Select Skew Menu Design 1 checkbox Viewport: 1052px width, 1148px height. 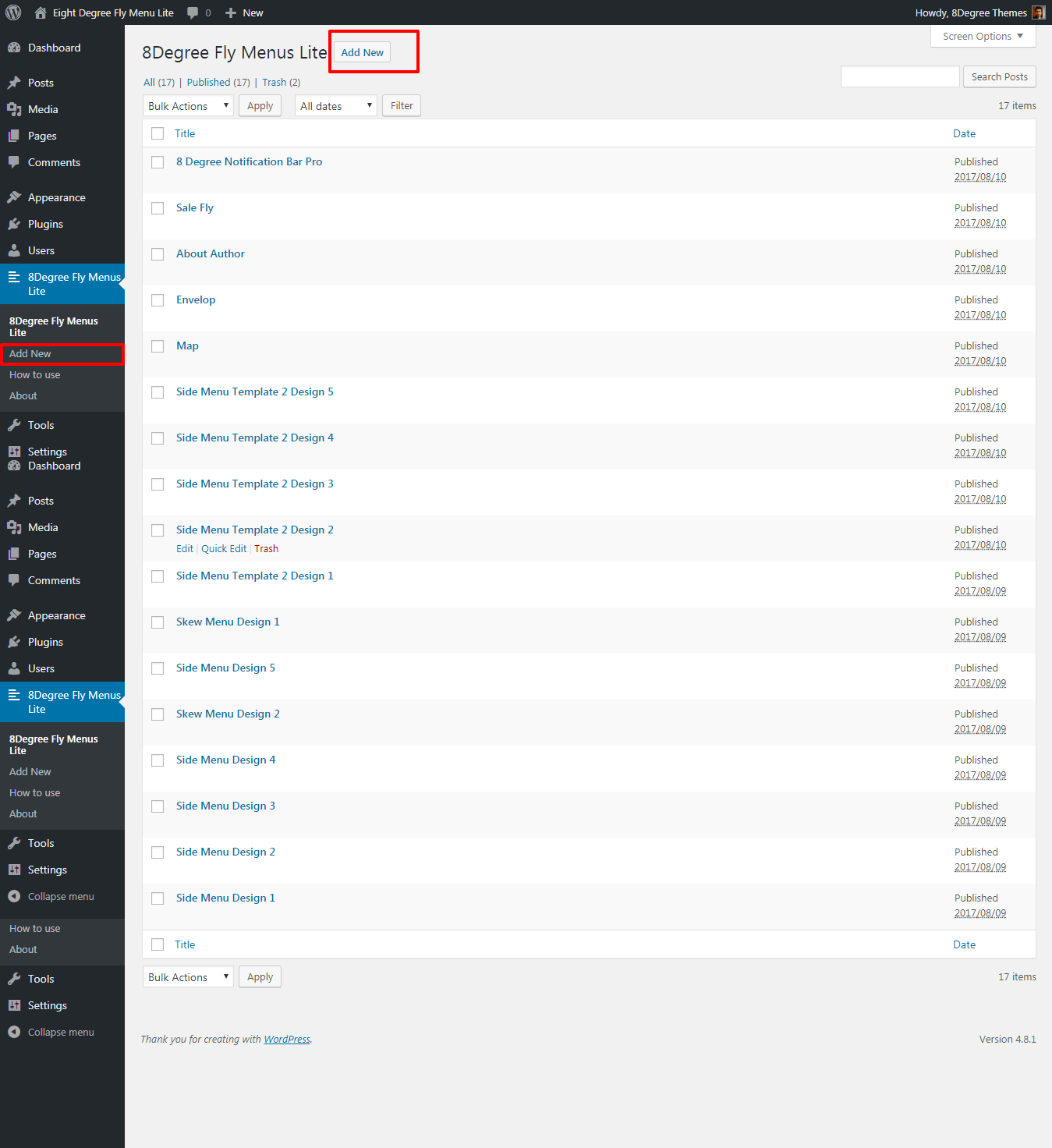tap(158, 622)
